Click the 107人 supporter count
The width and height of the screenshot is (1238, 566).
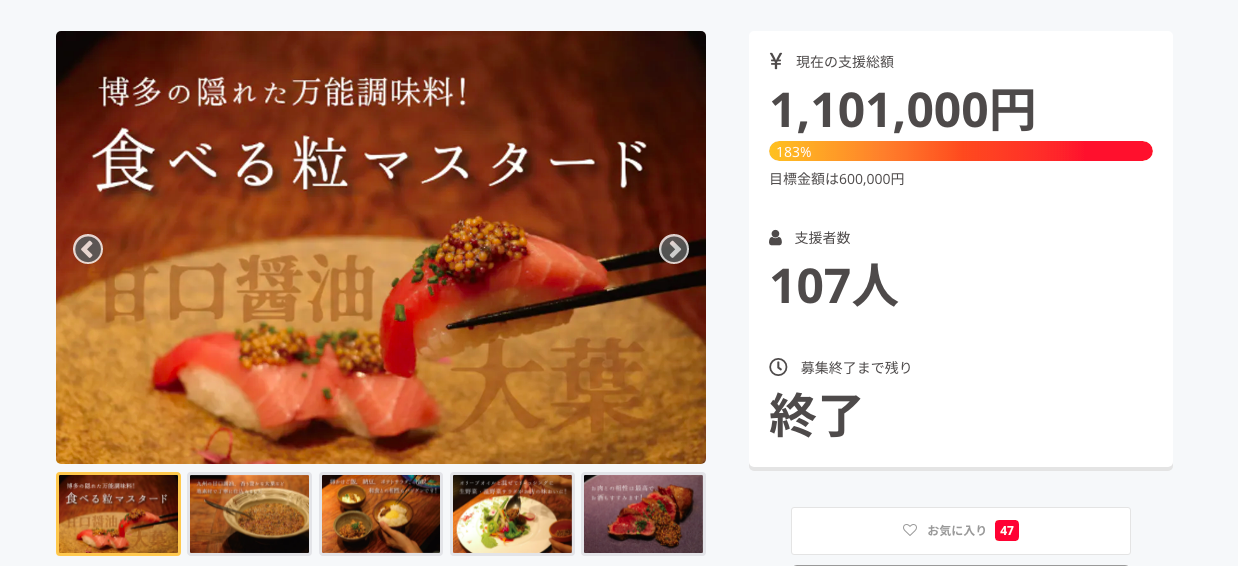(833, 286)
